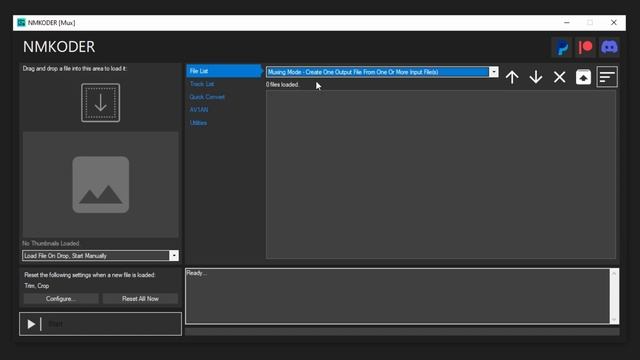
Task: Click the 'No Thumbnails Loaded' label
Action: click(51, 243)
